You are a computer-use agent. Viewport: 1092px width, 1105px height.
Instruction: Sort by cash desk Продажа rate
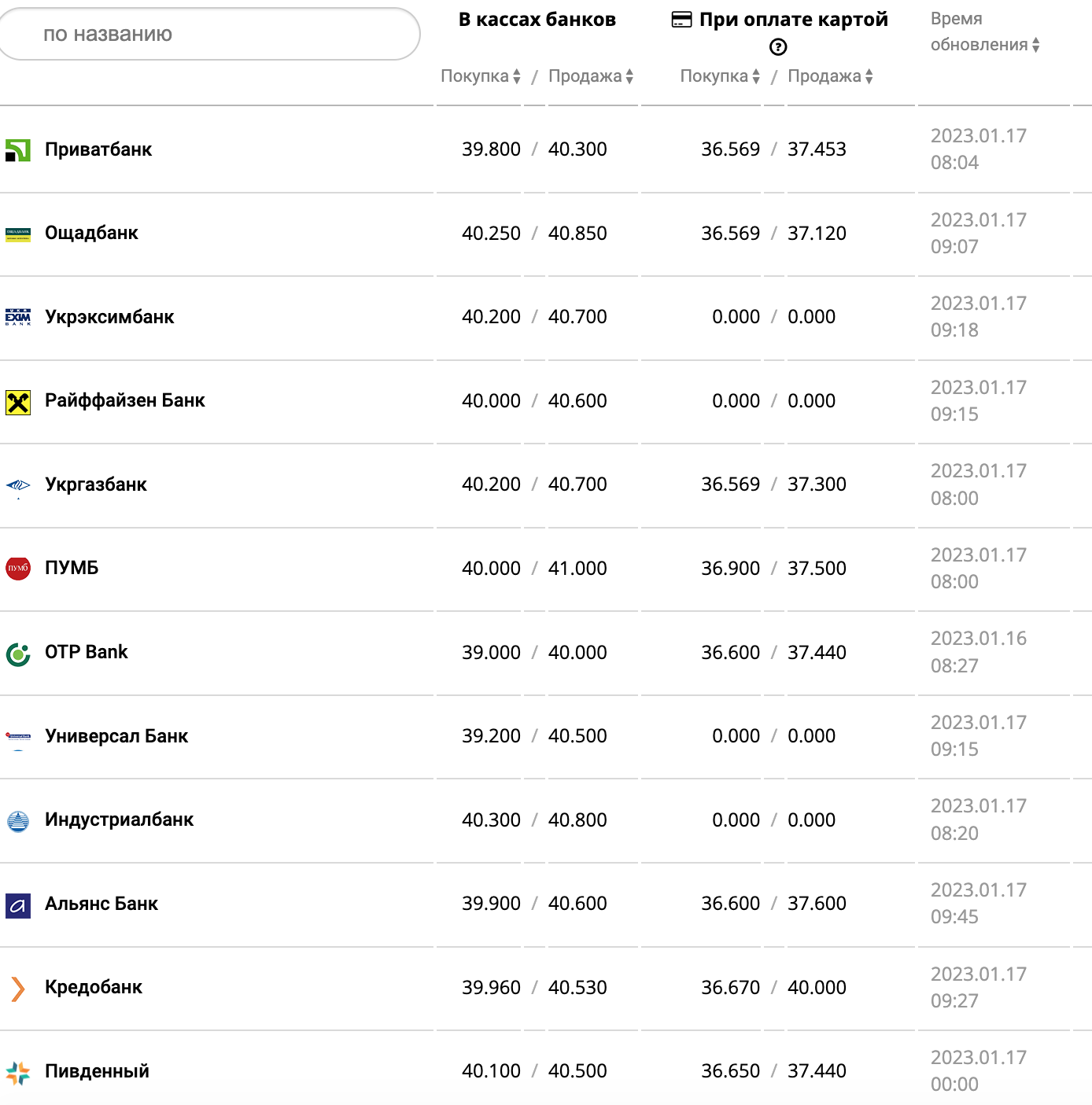[591, 76]
